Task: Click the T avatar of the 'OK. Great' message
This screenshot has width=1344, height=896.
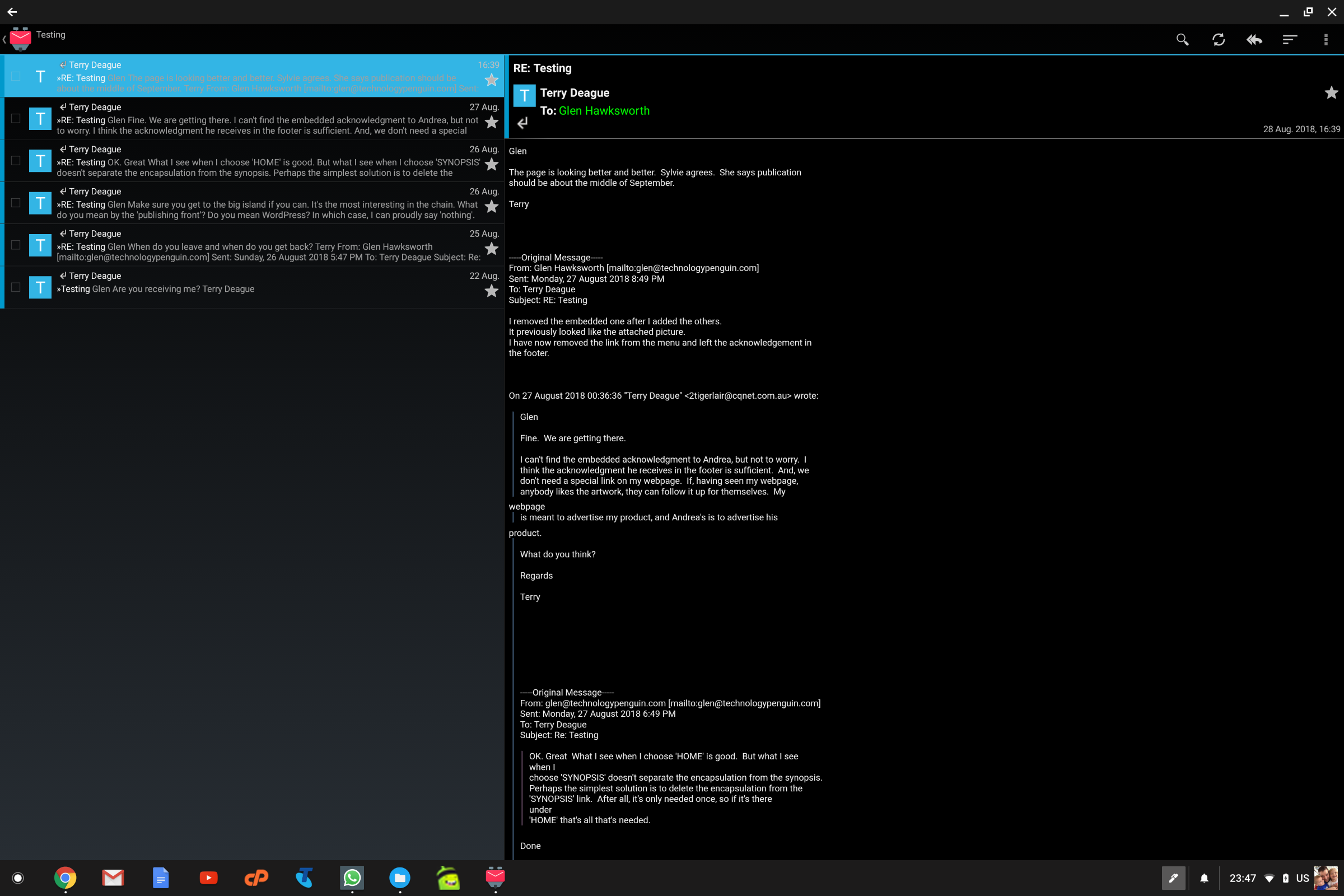Action: [40, 161]
